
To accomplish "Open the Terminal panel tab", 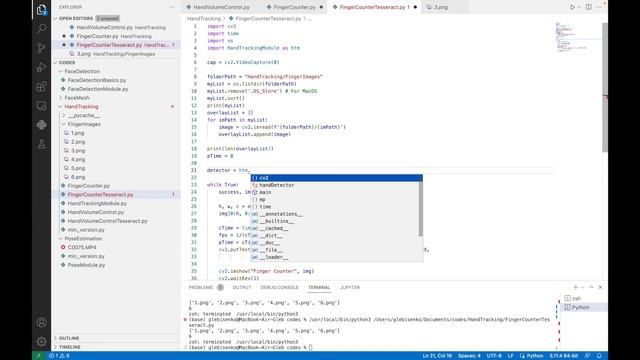I will coord(319,287).
